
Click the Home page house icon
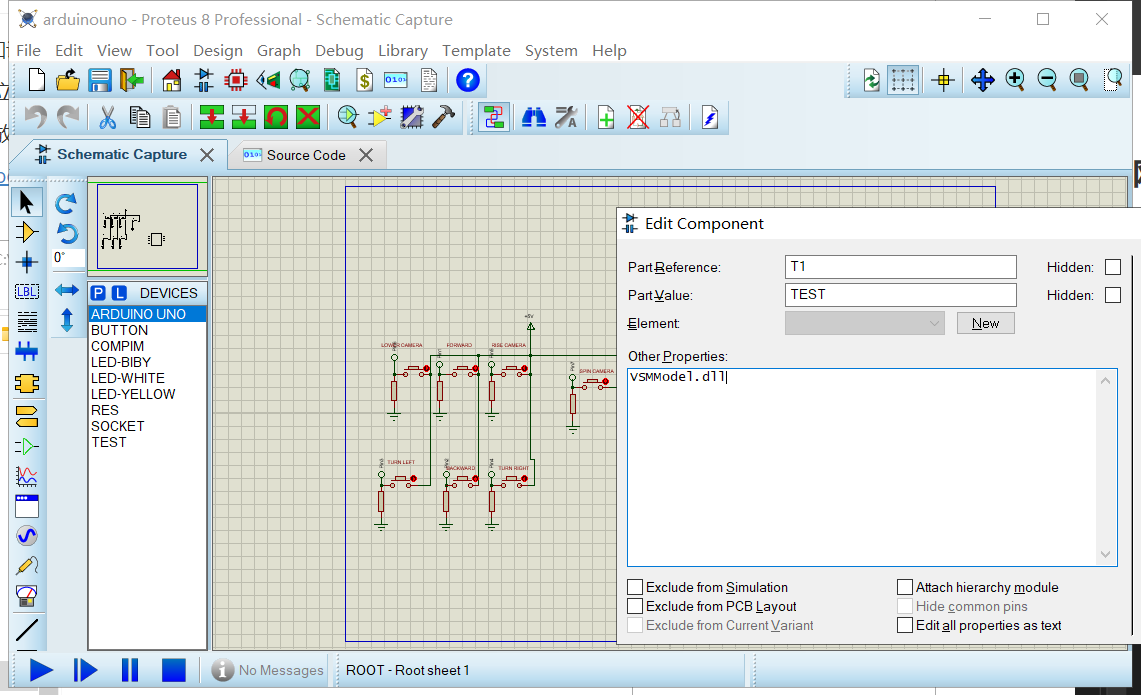172,80
